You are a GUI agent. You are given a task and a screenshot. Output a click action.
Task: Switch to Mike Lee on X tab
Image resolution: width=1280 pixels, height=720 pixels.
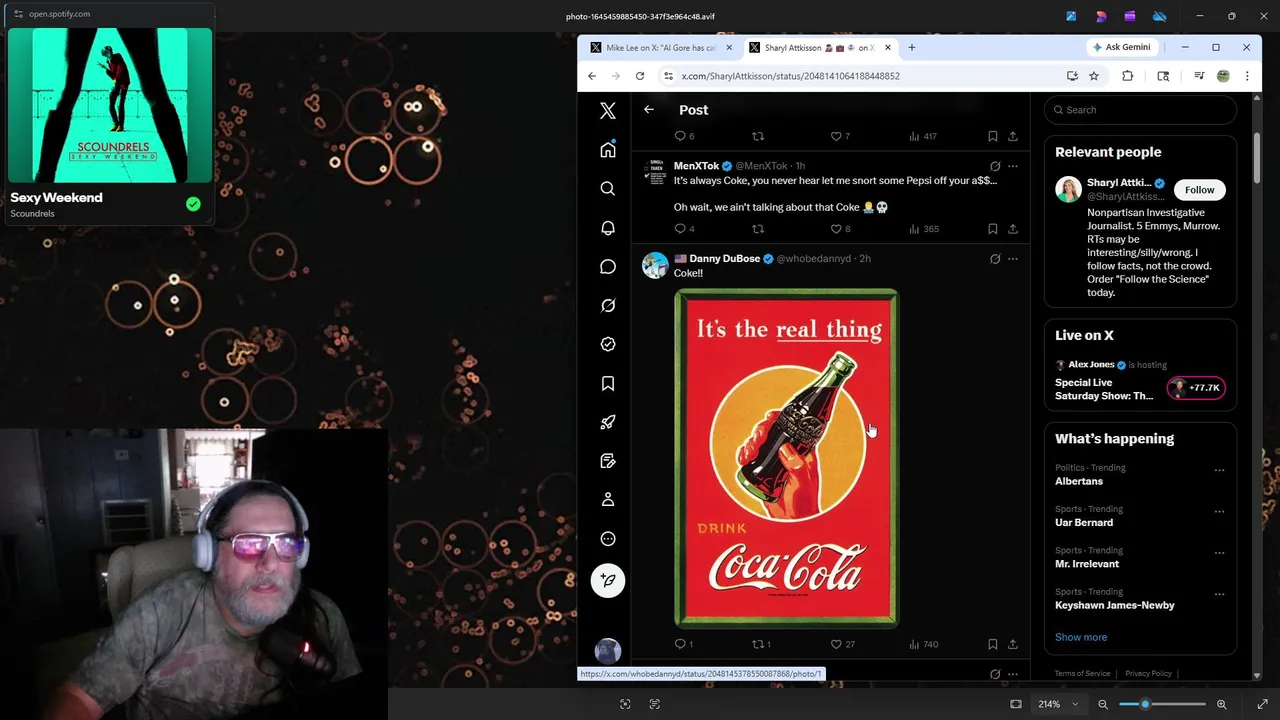660,48
